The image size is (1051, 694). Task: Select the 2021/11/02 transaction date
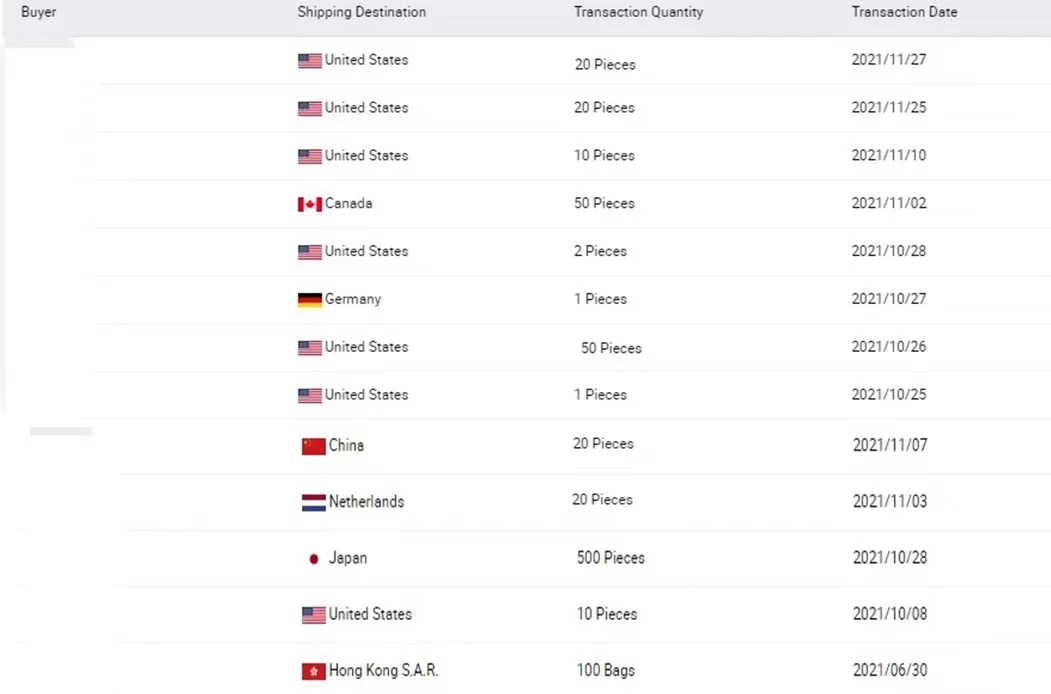pyautogui.click(x=889, y=203)
